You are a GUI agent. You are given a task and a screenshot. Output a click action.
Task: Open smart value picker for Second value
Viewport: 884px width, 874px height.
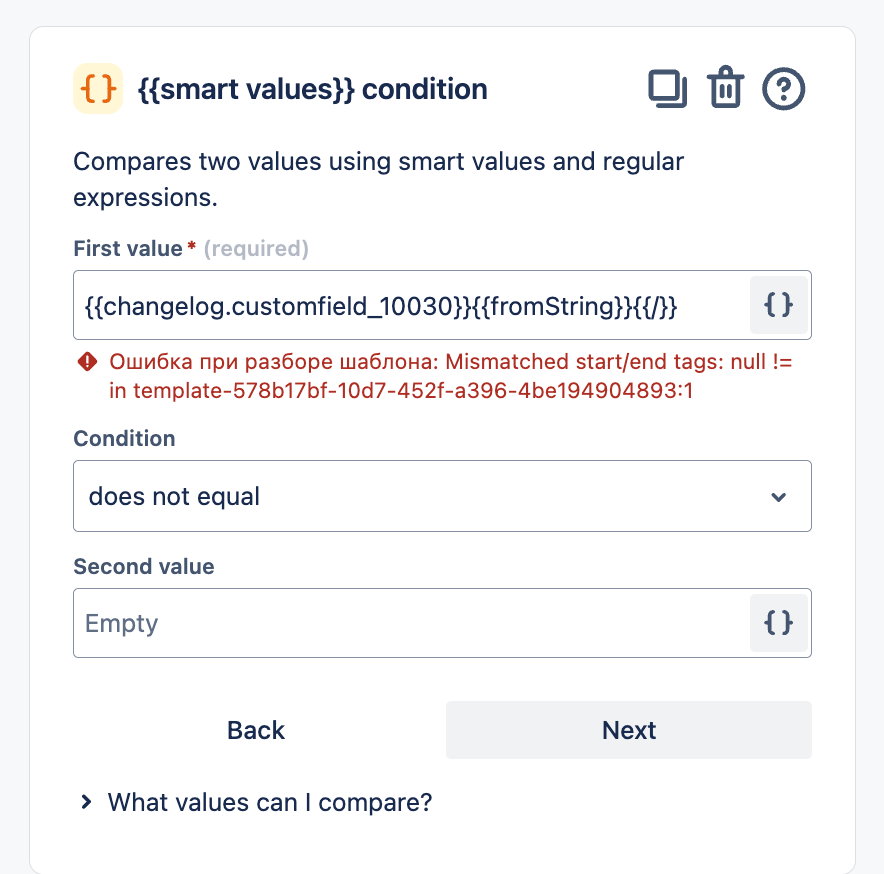click(778, 623)
